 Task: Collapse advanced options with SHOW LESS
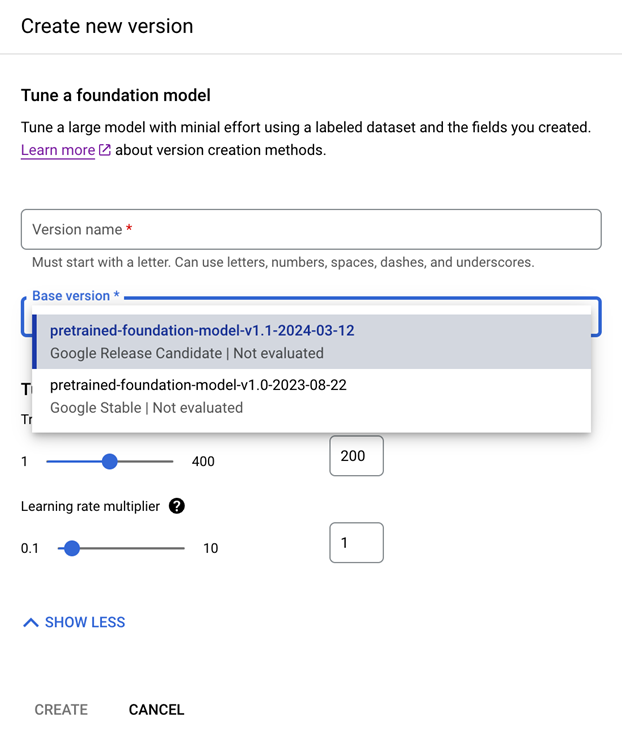tap(84, 622)
